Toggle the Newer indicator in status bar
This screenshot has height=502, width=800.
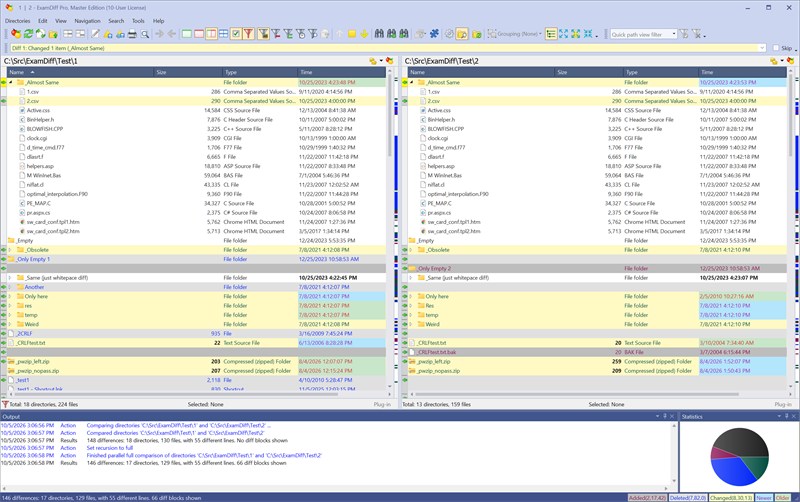click(764, 498)
